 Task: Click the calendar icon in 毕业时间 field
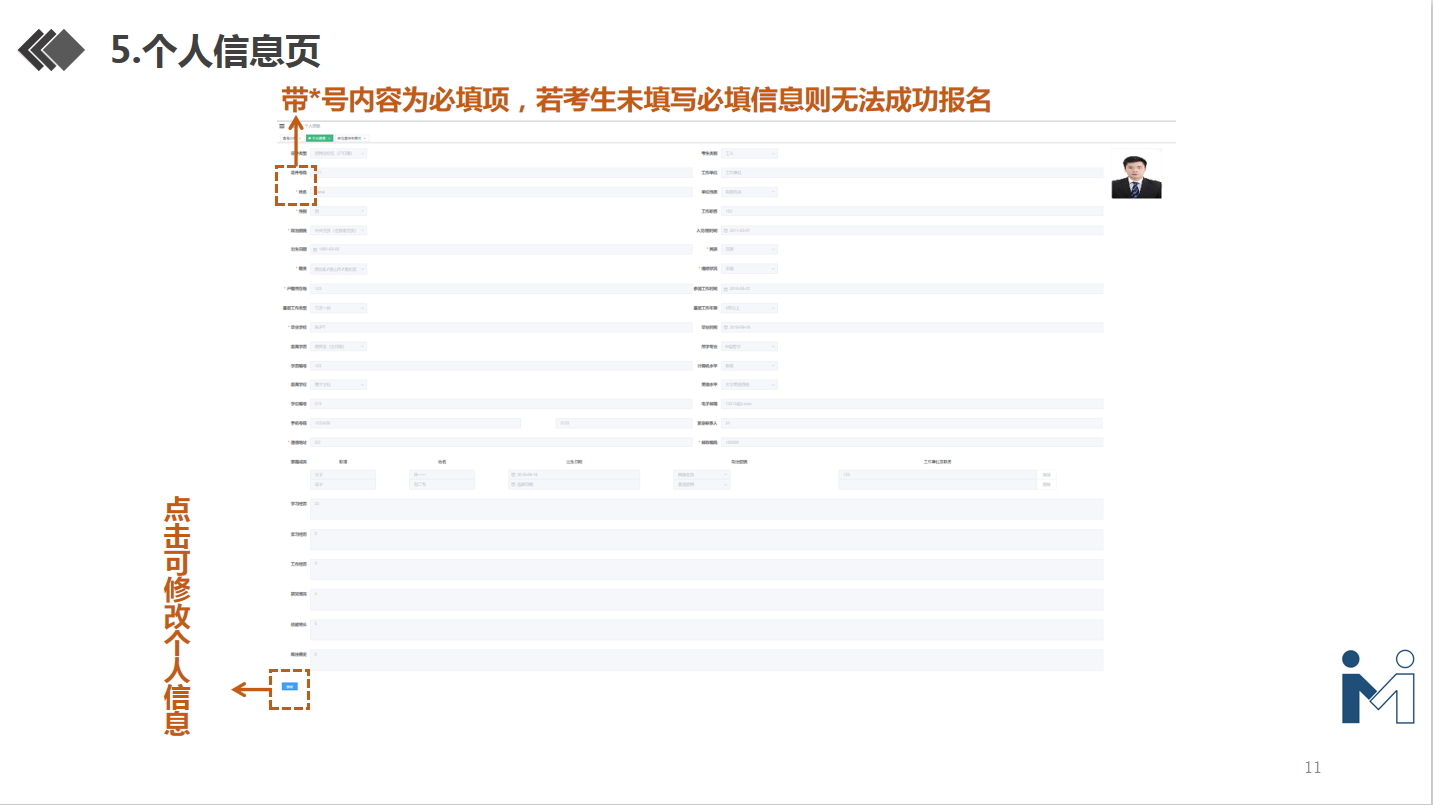pyautogui.click(x=727, y=327)
